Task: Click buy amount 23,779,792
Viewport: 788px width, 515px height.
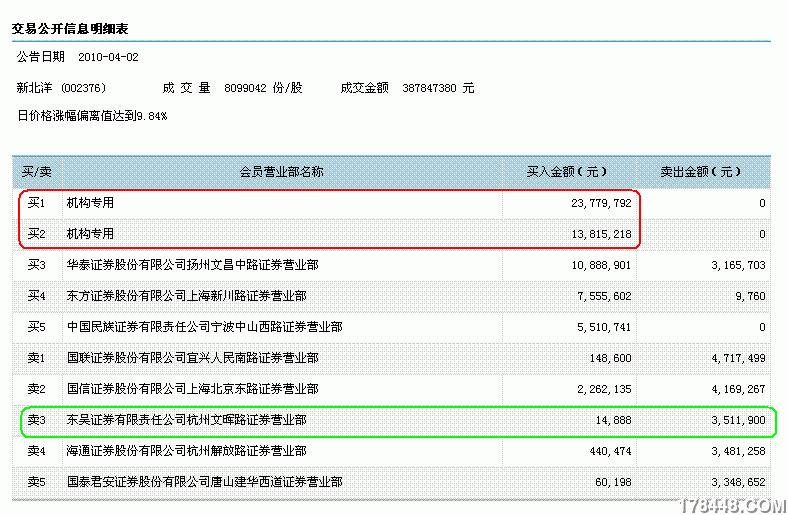Action: pos(601,203)
